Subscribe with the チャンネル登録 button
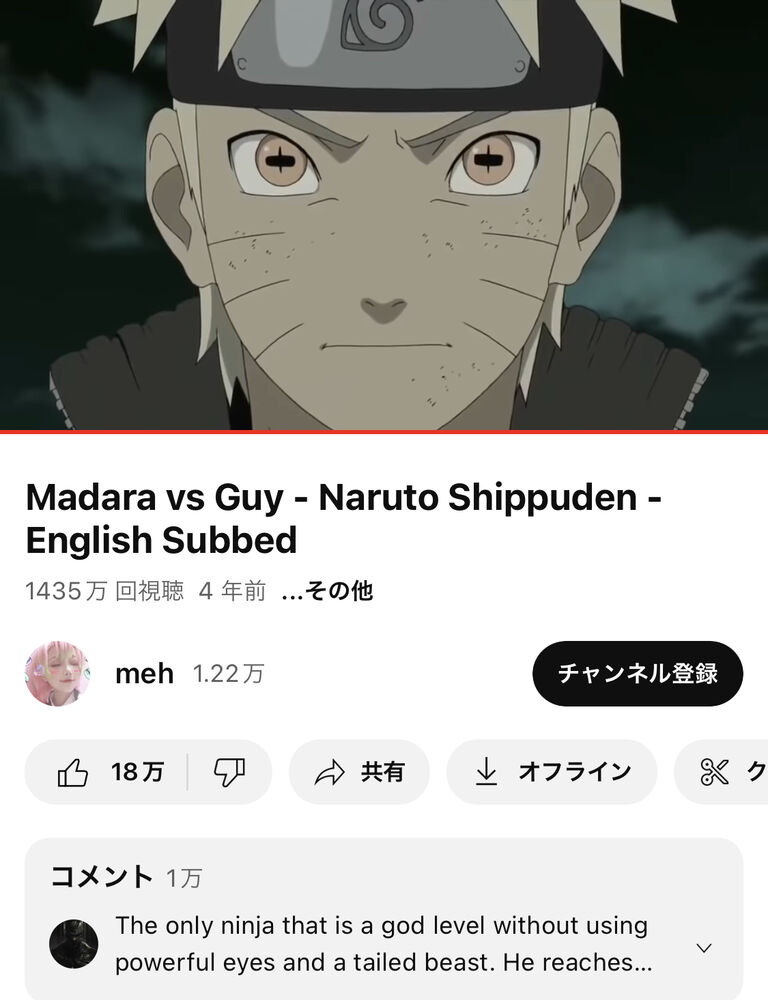768x1000 pixels. pyautogui.click(x=637, y=673)
